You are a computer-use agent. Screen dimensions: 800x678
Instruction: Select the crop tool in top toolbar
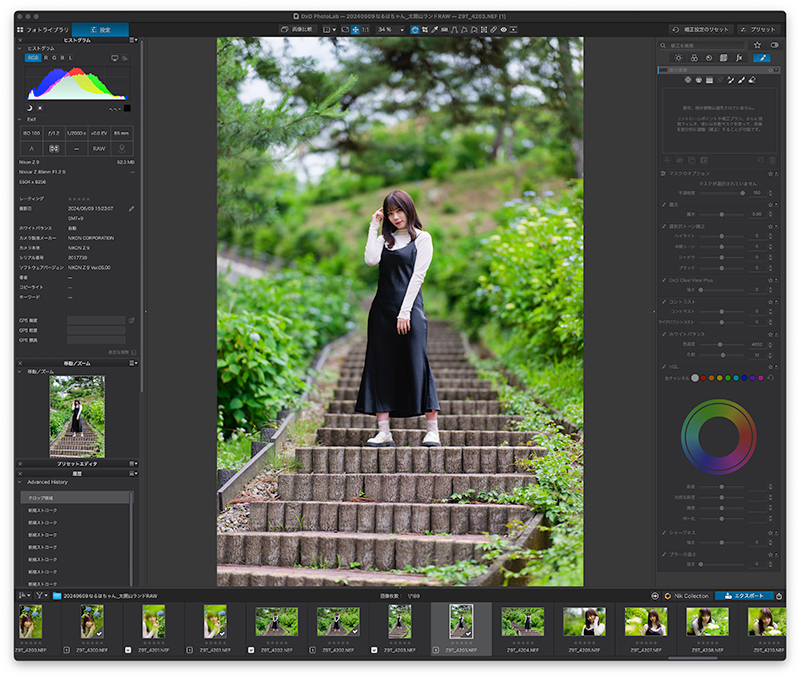click(424, 30)
